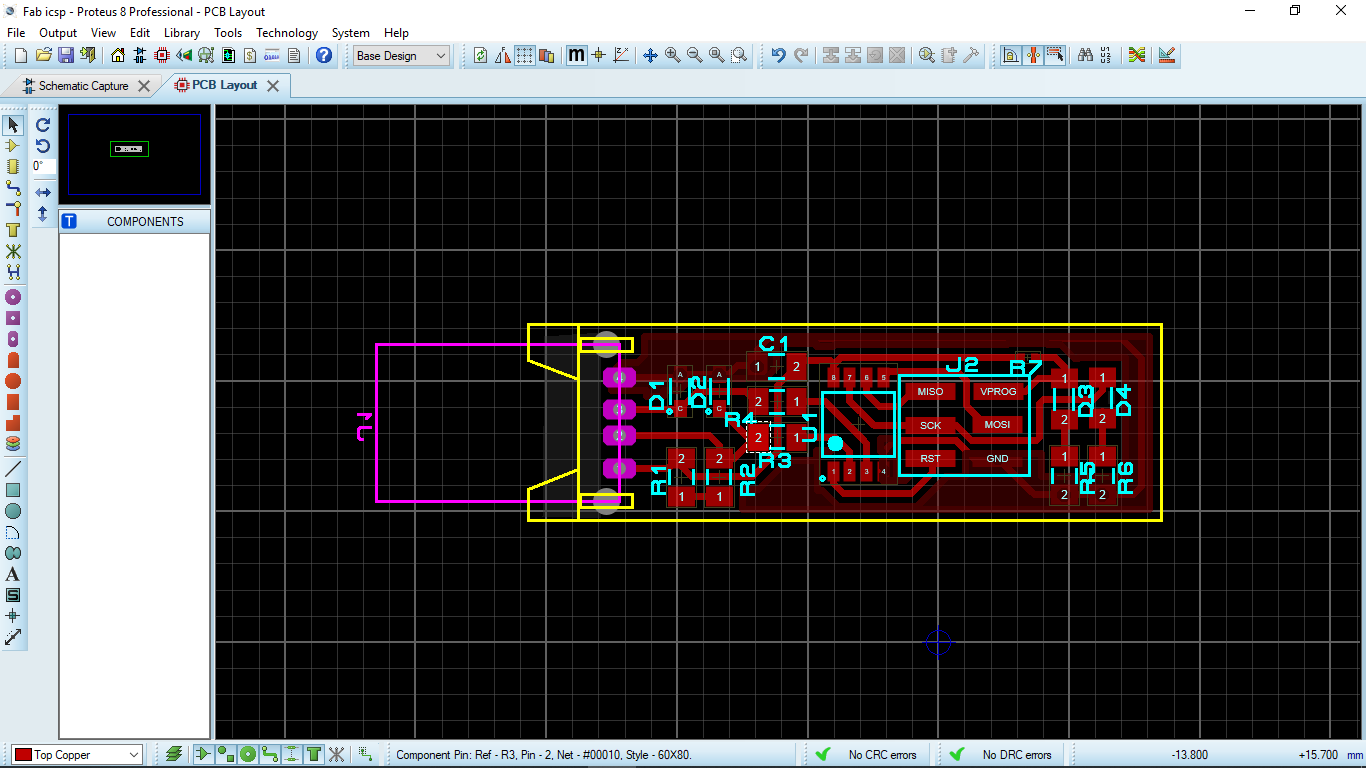Select the Padstack Mode tool

13,444
